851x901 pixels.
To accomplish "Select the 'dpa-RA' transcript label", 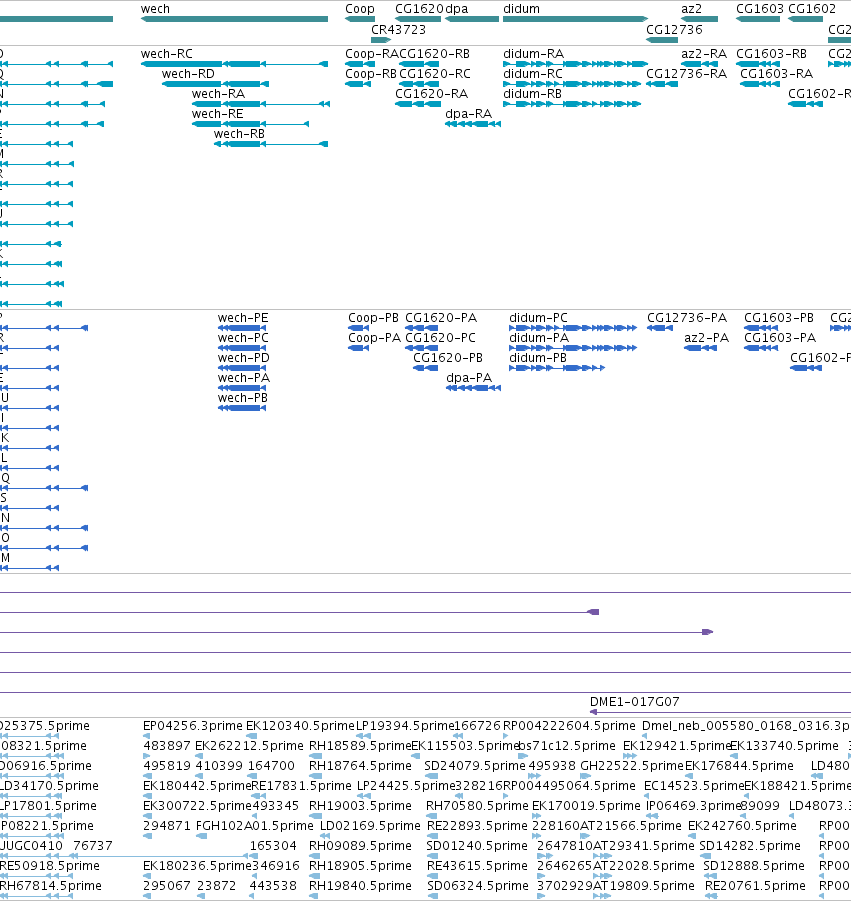I will [x=469, y=114].
